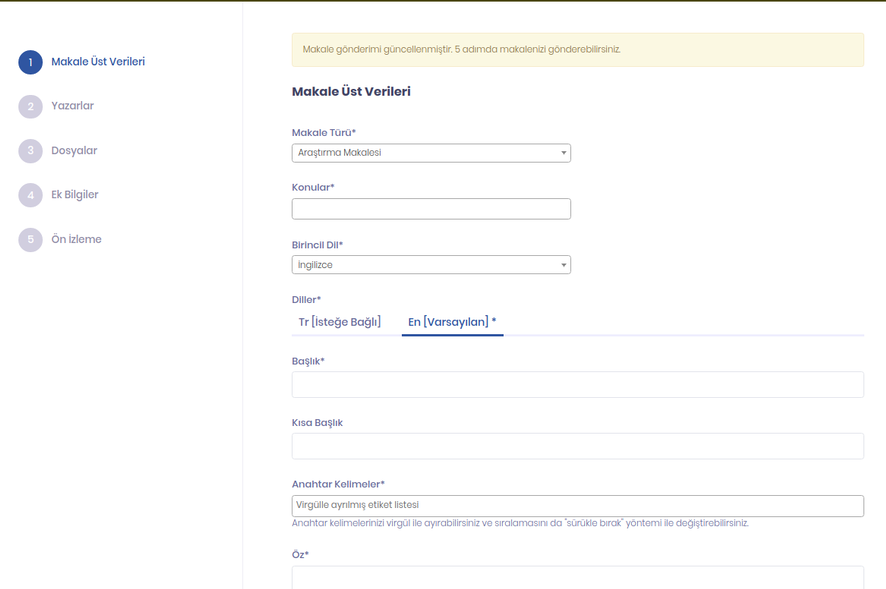Open the Dosyalar step label
The image size is (886, 589).
tap(74, 151)
